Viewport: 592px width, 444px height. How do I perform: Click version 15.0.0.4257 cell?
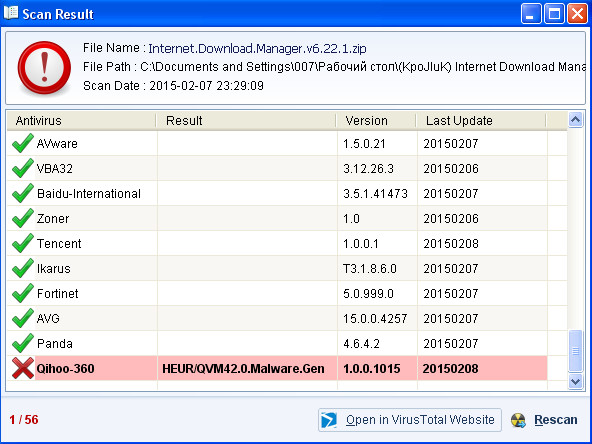coord(375,318)
